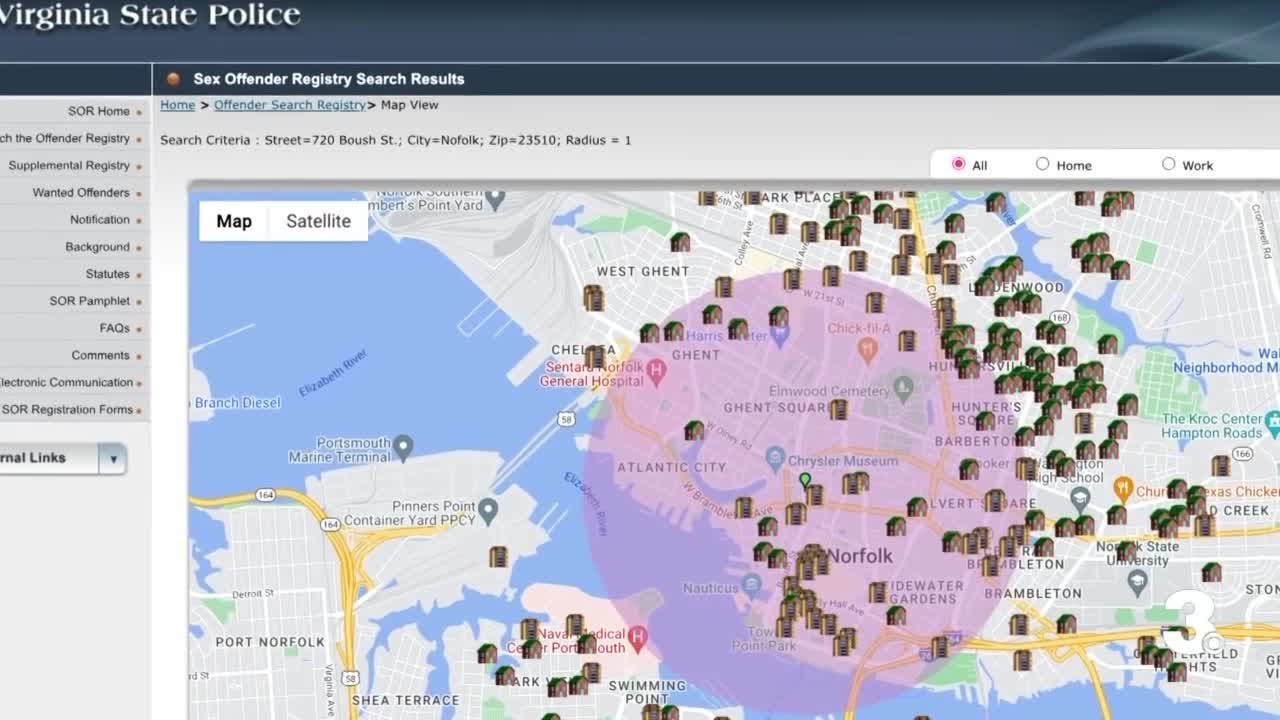This screenshot has width=1280, height=720.
Task: Open Comments sidebar link
Action: pyautogui.click(x=100, y=355)
